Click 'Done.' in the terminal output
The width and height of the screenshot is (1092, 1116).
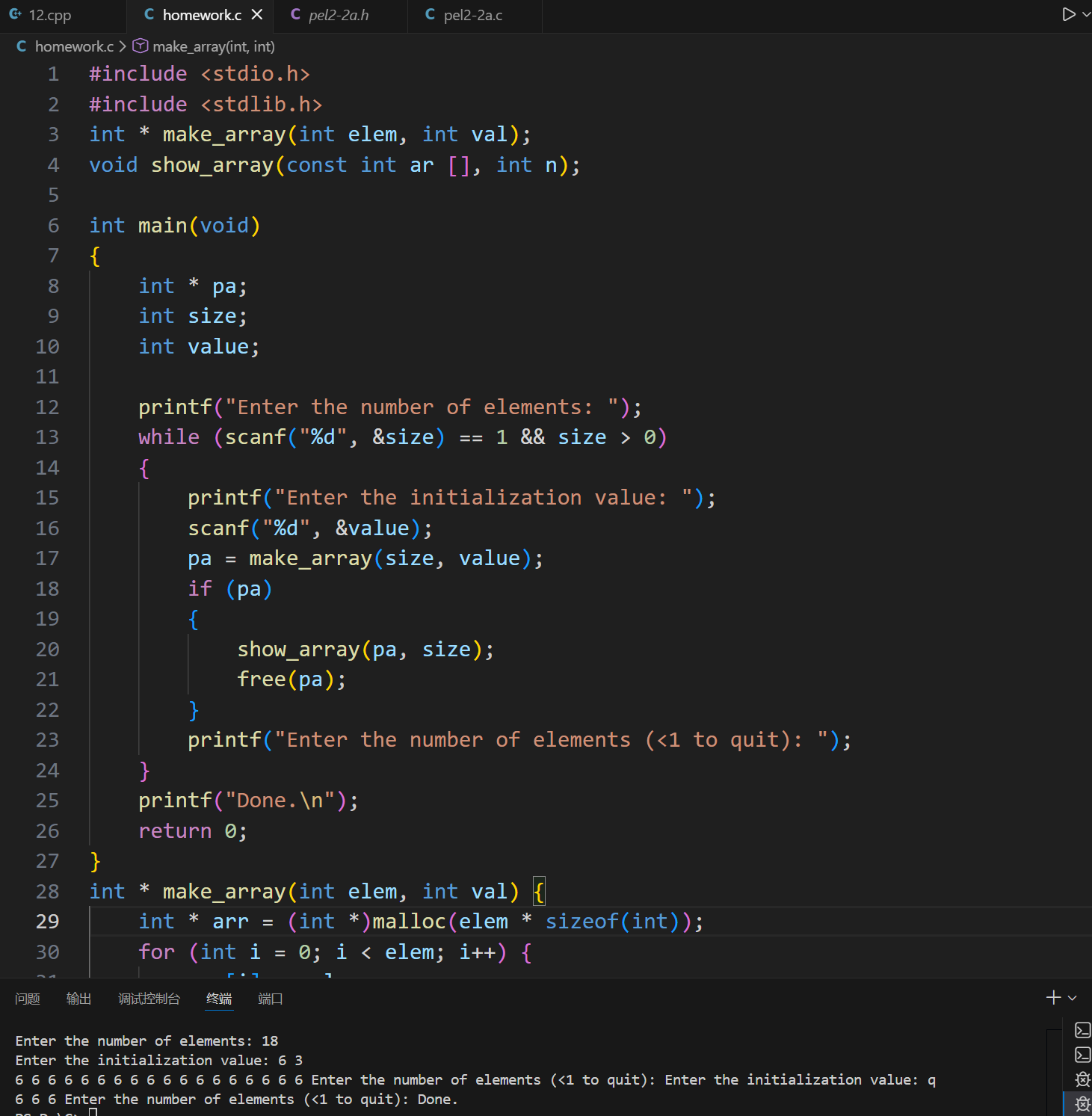(438, 1100)
